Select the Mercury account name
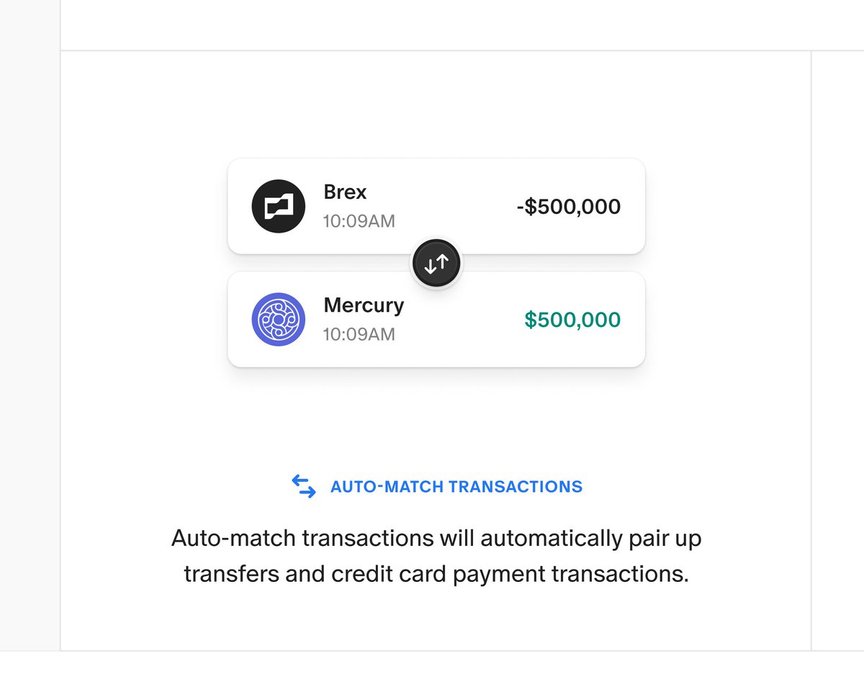 tap(364, 305)
